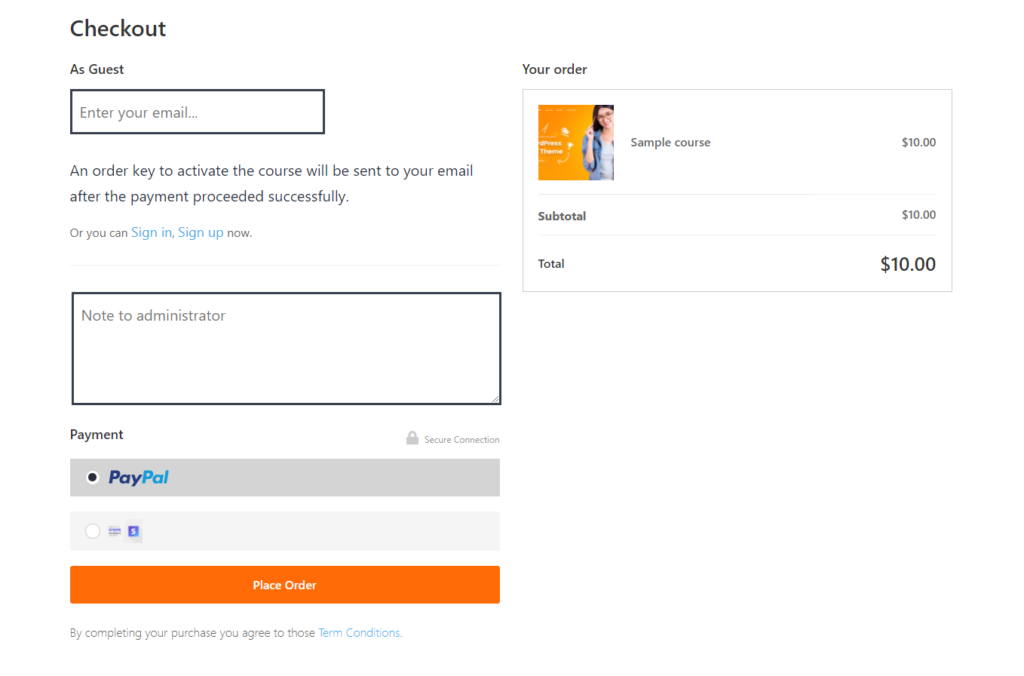Select the Stripe payment radio button
1024x676 pixels.
pos(93,531)
